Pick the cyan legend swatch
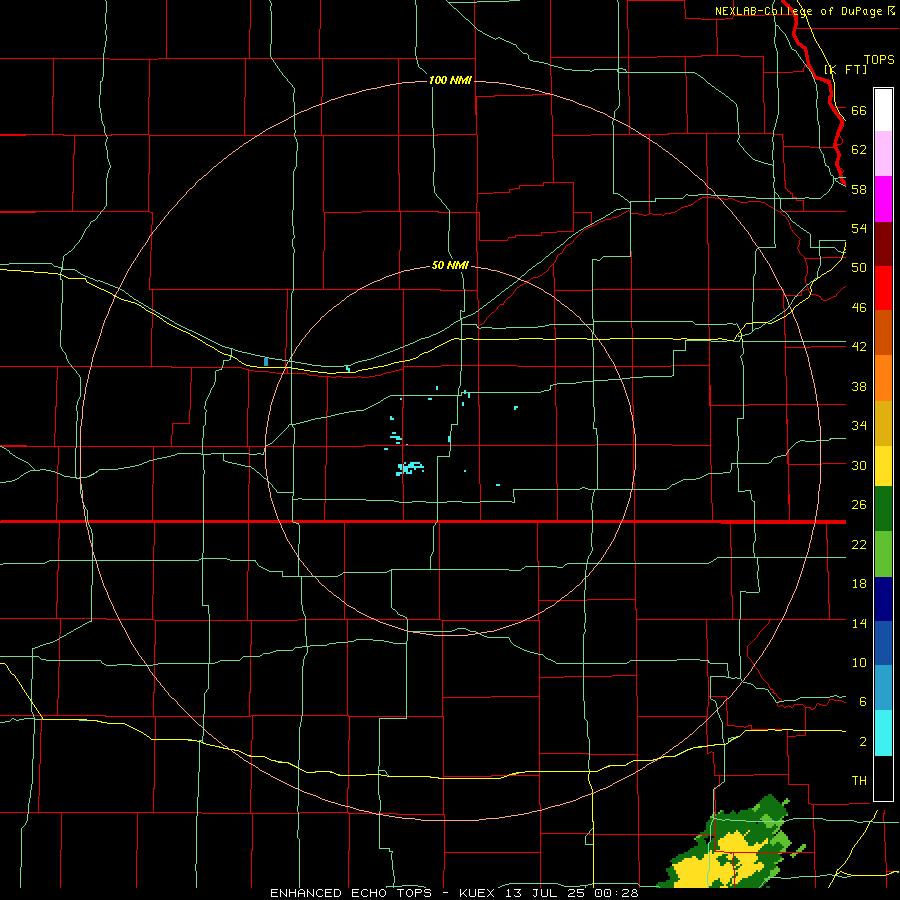This screenshot has height=900, width=900. point(883,733)
